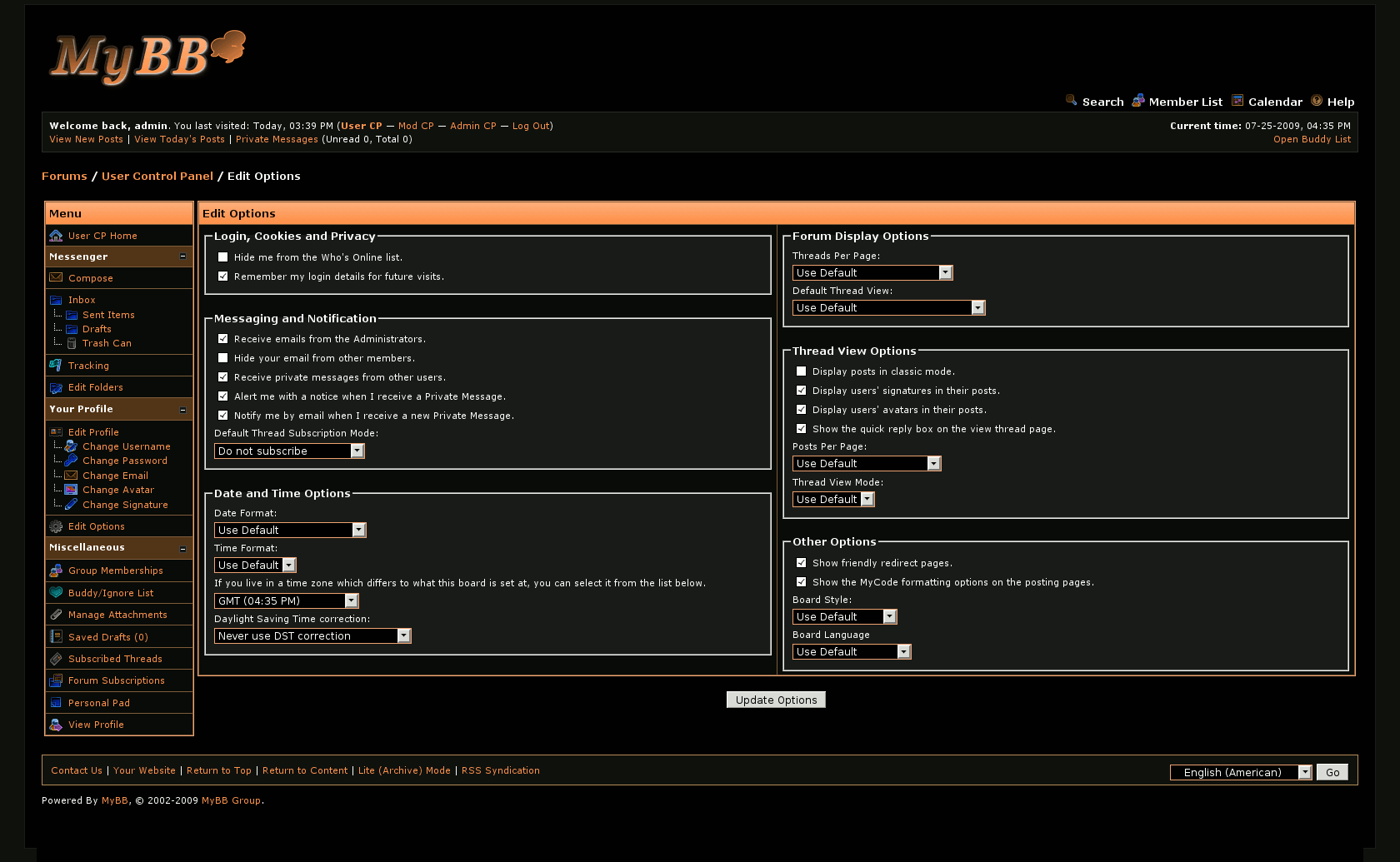Click the Search magnifier icon
The height and width of the screenshot is (862, 1400).
coord(1071,101)
